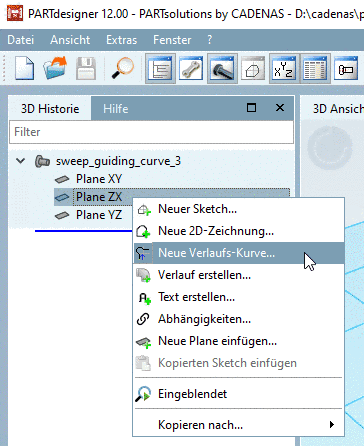Viewport: 364px width, 446px height.
Task: Select Plane YZ in history tree
Action: point(99,215)
